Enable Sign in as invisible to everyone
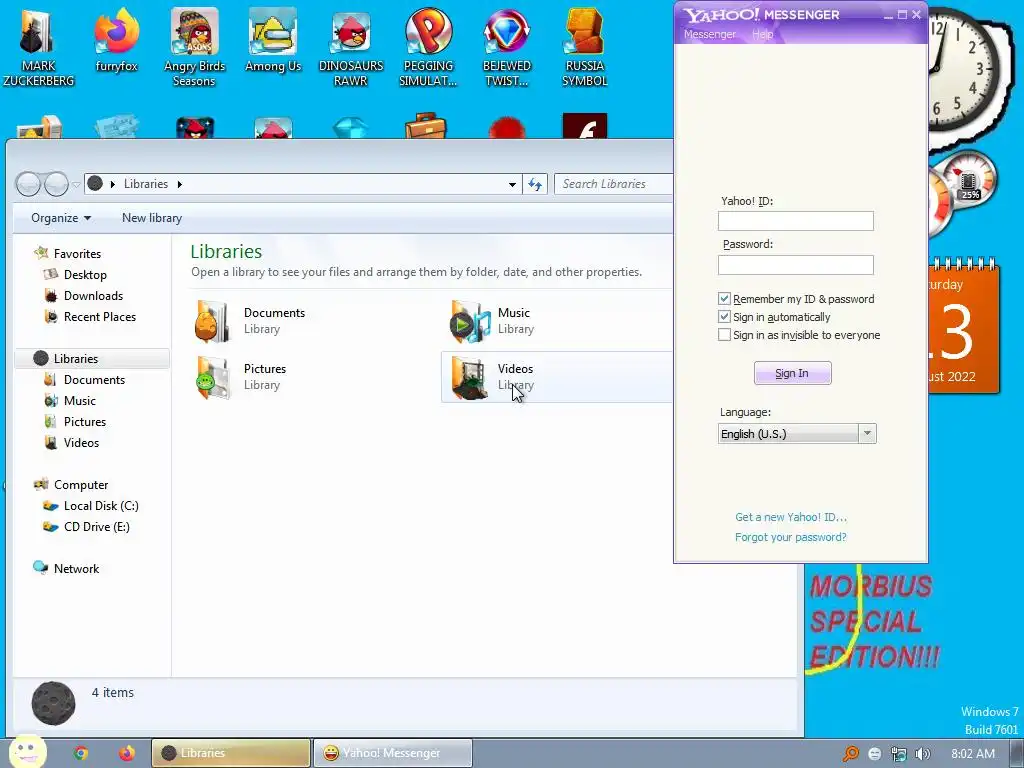1024x768 pixels. (x=724, y=335)
